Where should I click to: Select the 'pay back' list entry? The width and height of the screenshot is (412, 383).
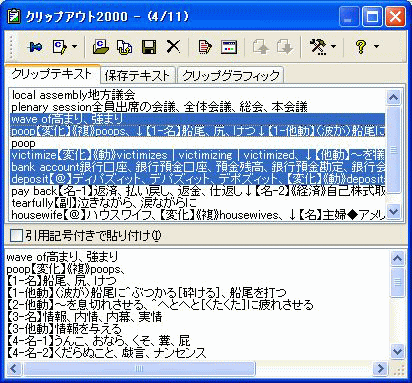pyautogui.click(x=198, y=191)
